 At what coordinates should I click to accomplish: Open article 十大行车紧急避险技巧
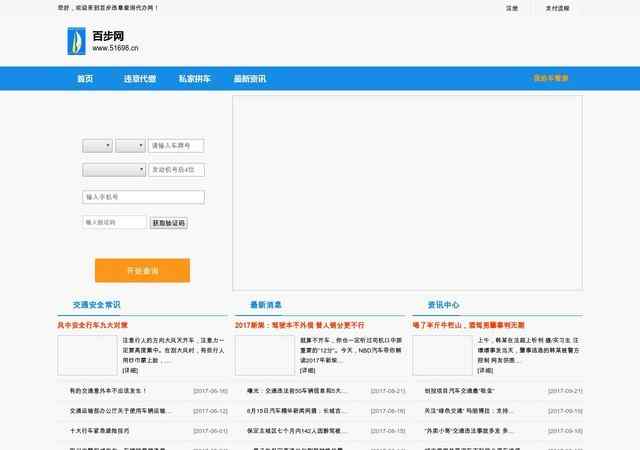coord(100,431)
